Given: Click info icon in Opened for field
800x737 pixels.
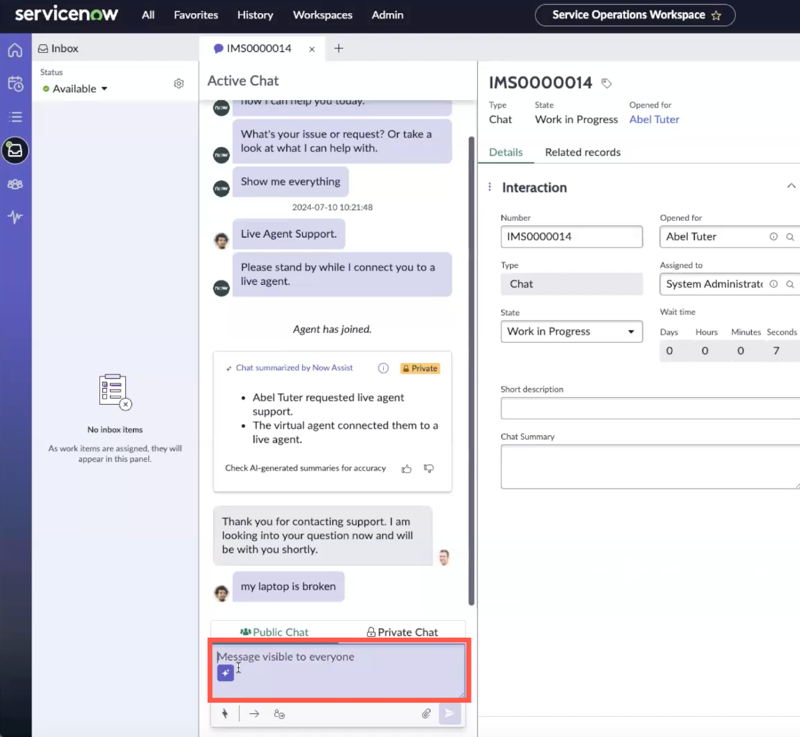Looking at the screenshot, I should coord(773,237).
